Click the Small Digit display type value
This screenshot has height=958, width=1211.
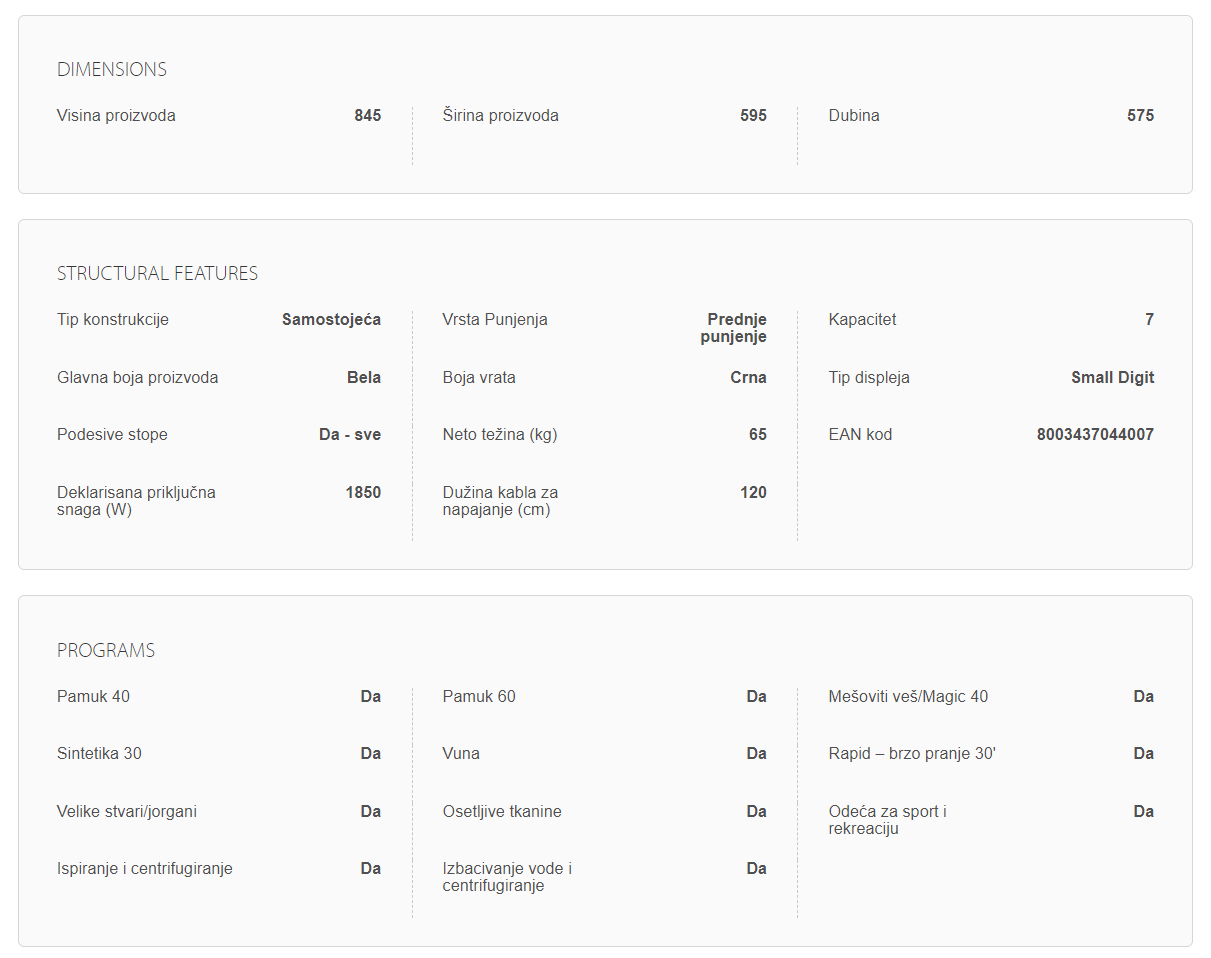point(1112,378)
